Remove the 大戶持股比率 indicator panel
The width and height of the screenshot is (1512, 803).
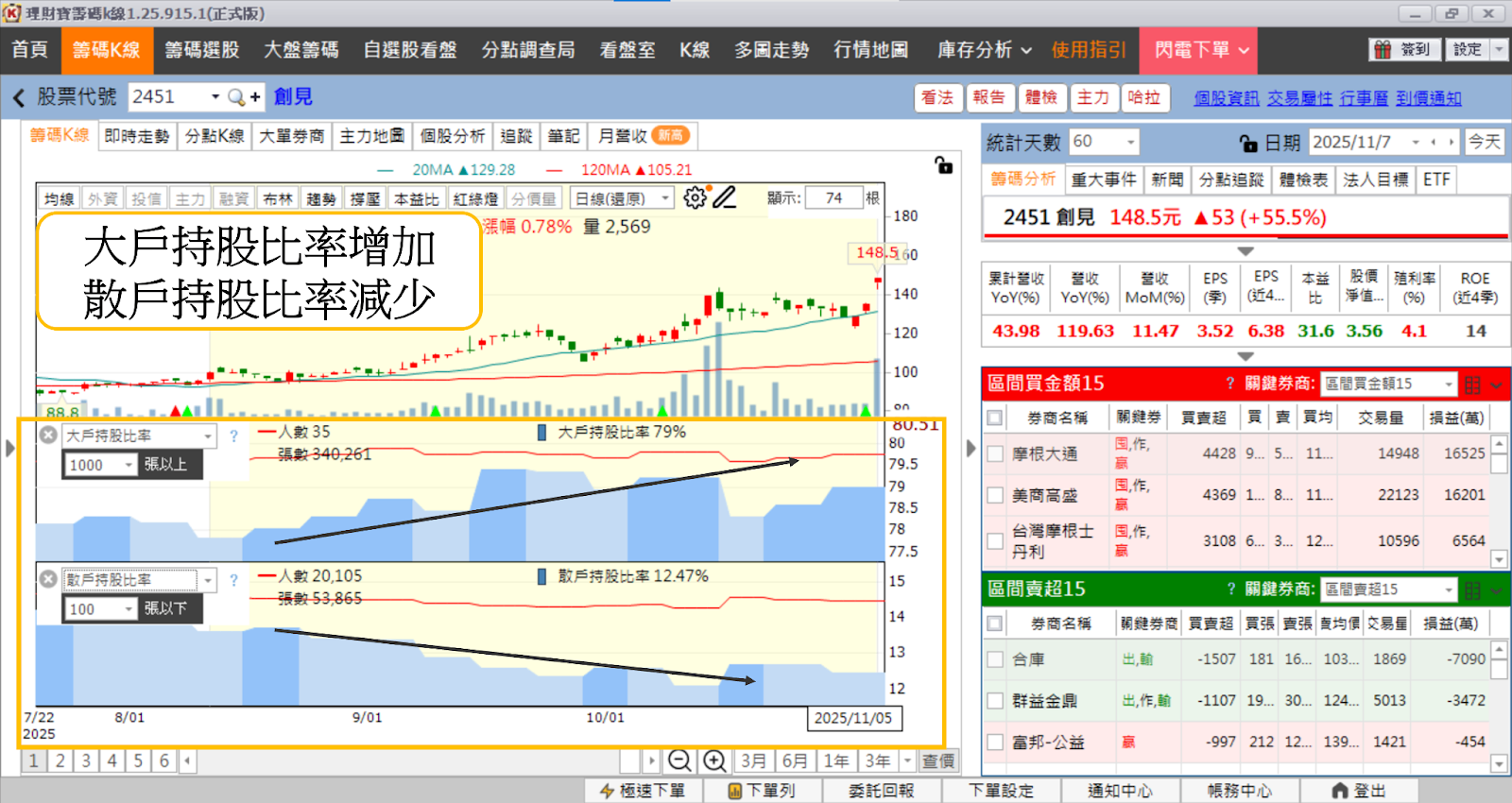[48, 435]
